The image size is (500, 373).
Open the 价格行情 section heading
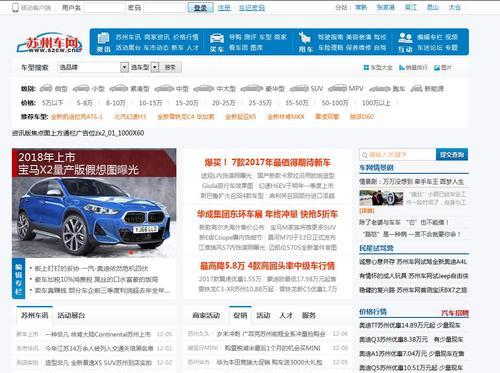(x=373, y=312)
